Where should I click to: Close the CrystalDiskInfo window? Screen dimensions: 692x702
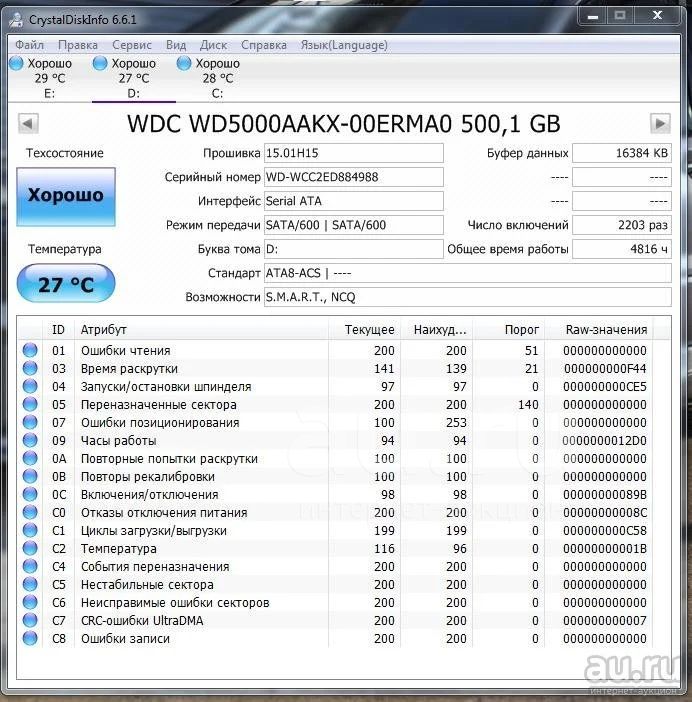pyautogui.click(x=657, y=16)
